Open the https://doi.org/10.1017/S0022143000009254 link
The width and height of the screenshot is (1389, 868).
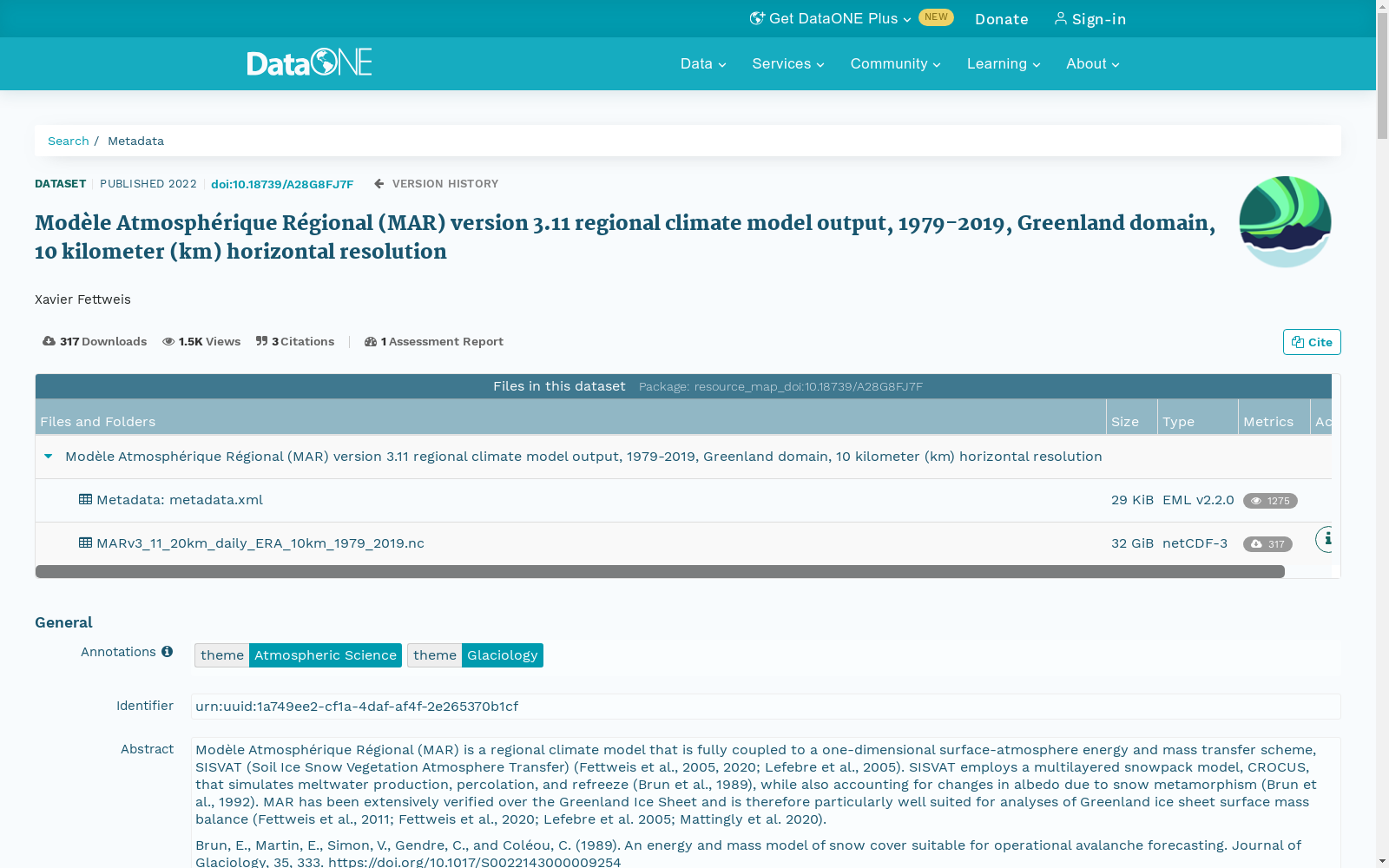[x=475, y=862]
